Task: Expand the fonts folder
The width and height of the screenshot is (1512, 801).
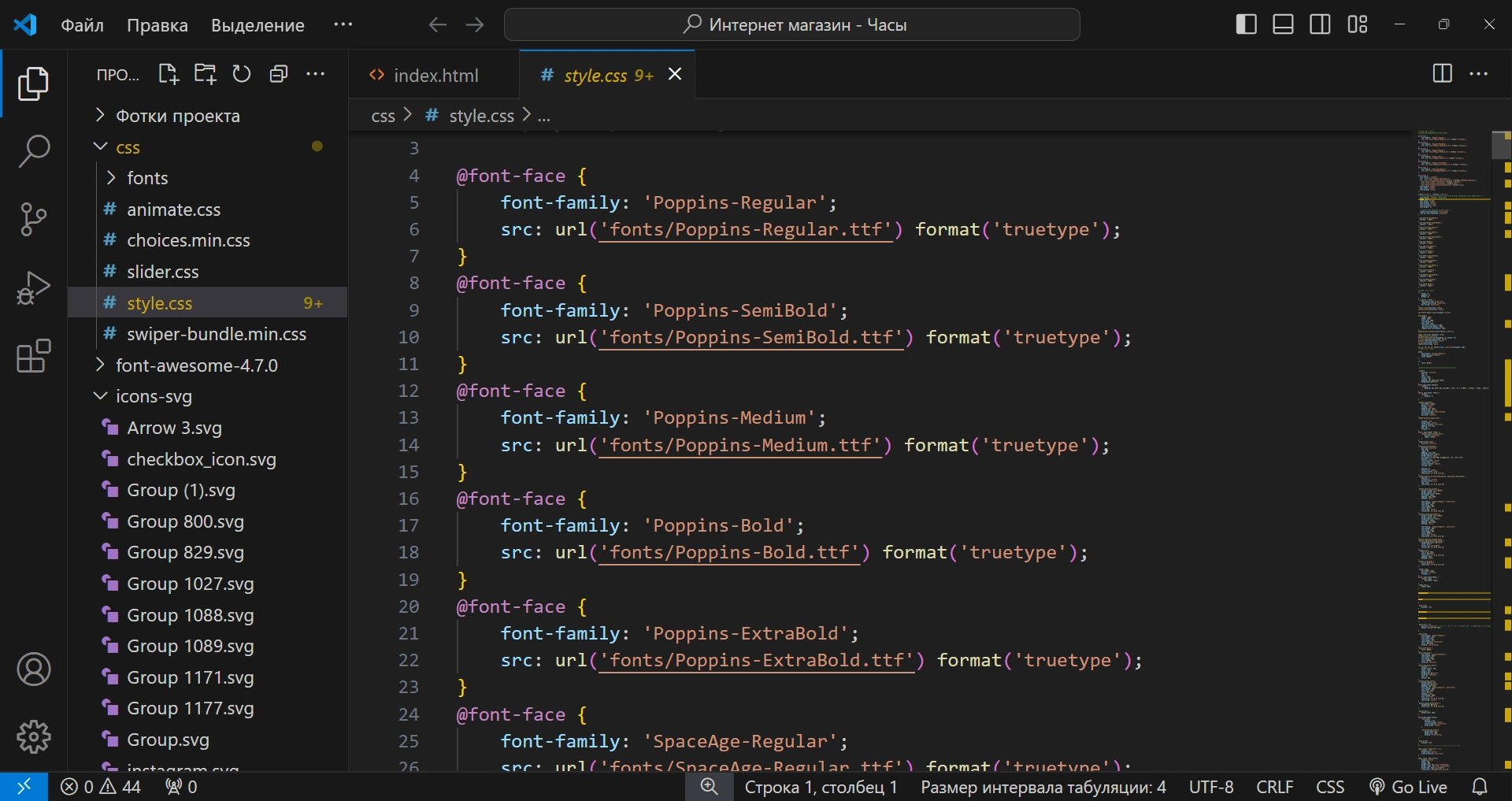Action: (147, 178)
